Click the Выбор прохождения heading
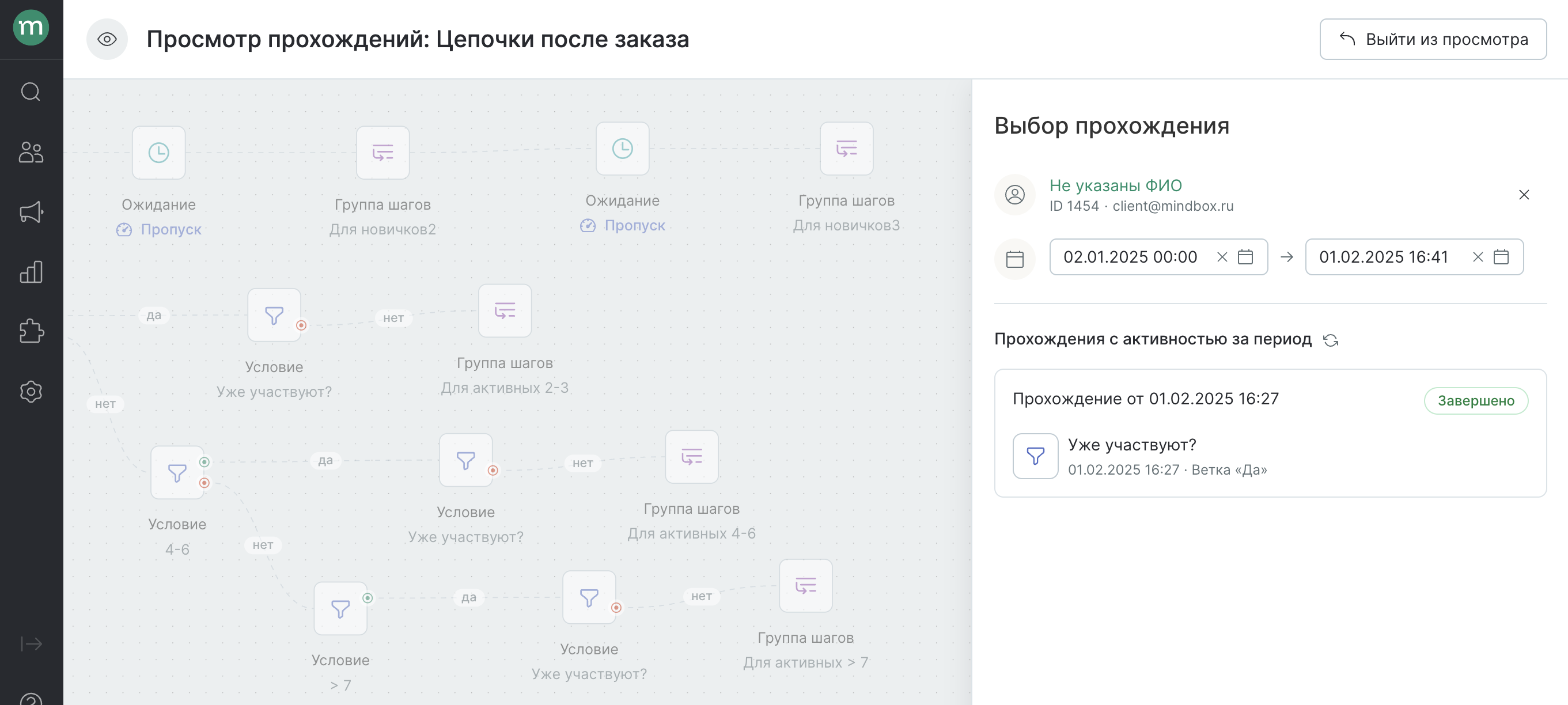Image resolution: width=1568 pixels, height=705 pixels. [1111, 126]
